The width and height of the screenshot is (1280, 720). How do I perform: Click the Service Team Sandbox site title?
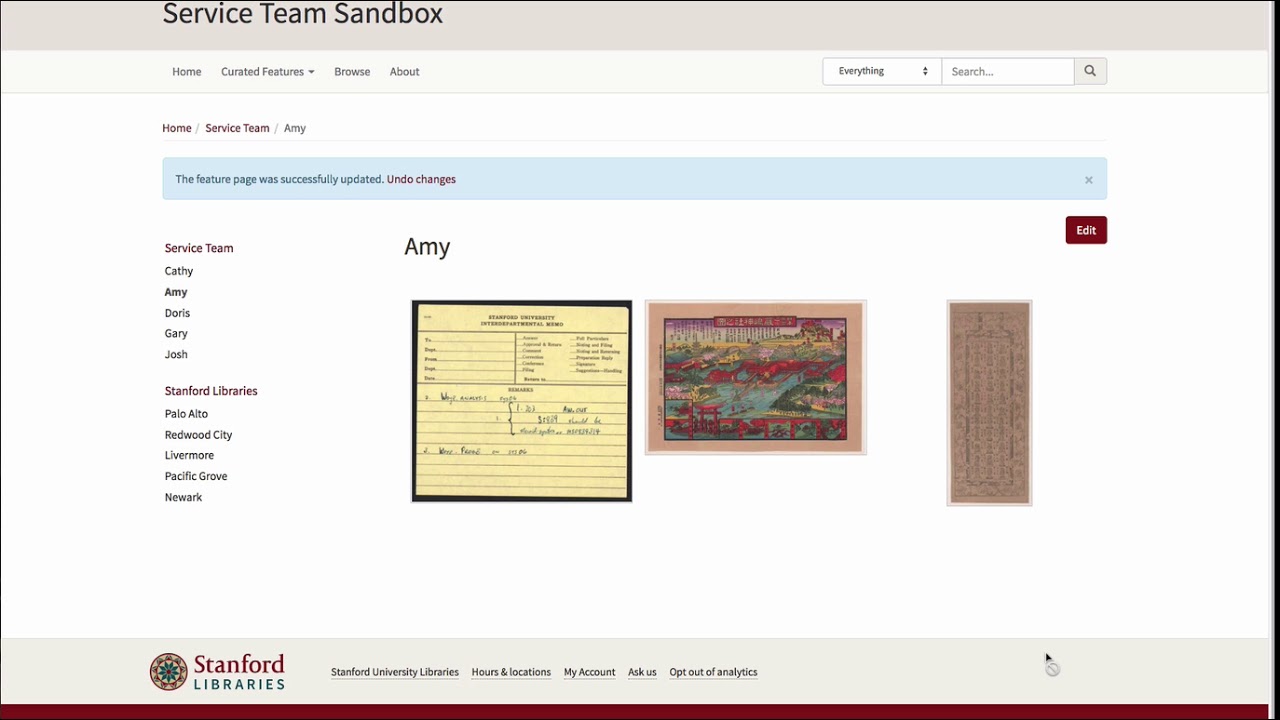(x=302, y=14)
